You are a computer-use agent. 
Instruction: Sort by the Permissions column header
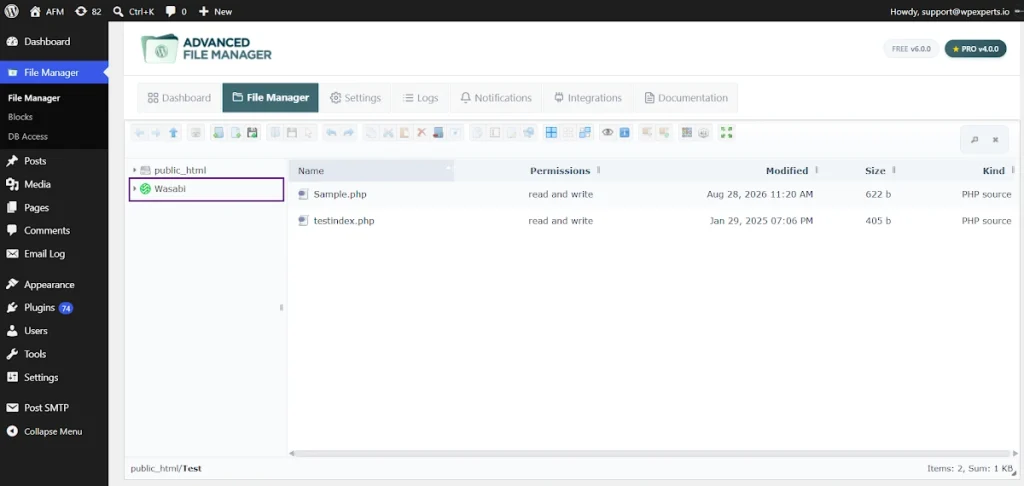click(x=560, y=170)
